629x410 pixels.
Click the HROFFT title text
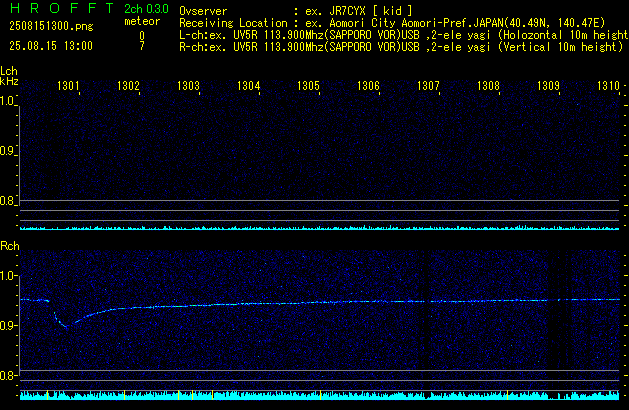click(x=62, y=8)
